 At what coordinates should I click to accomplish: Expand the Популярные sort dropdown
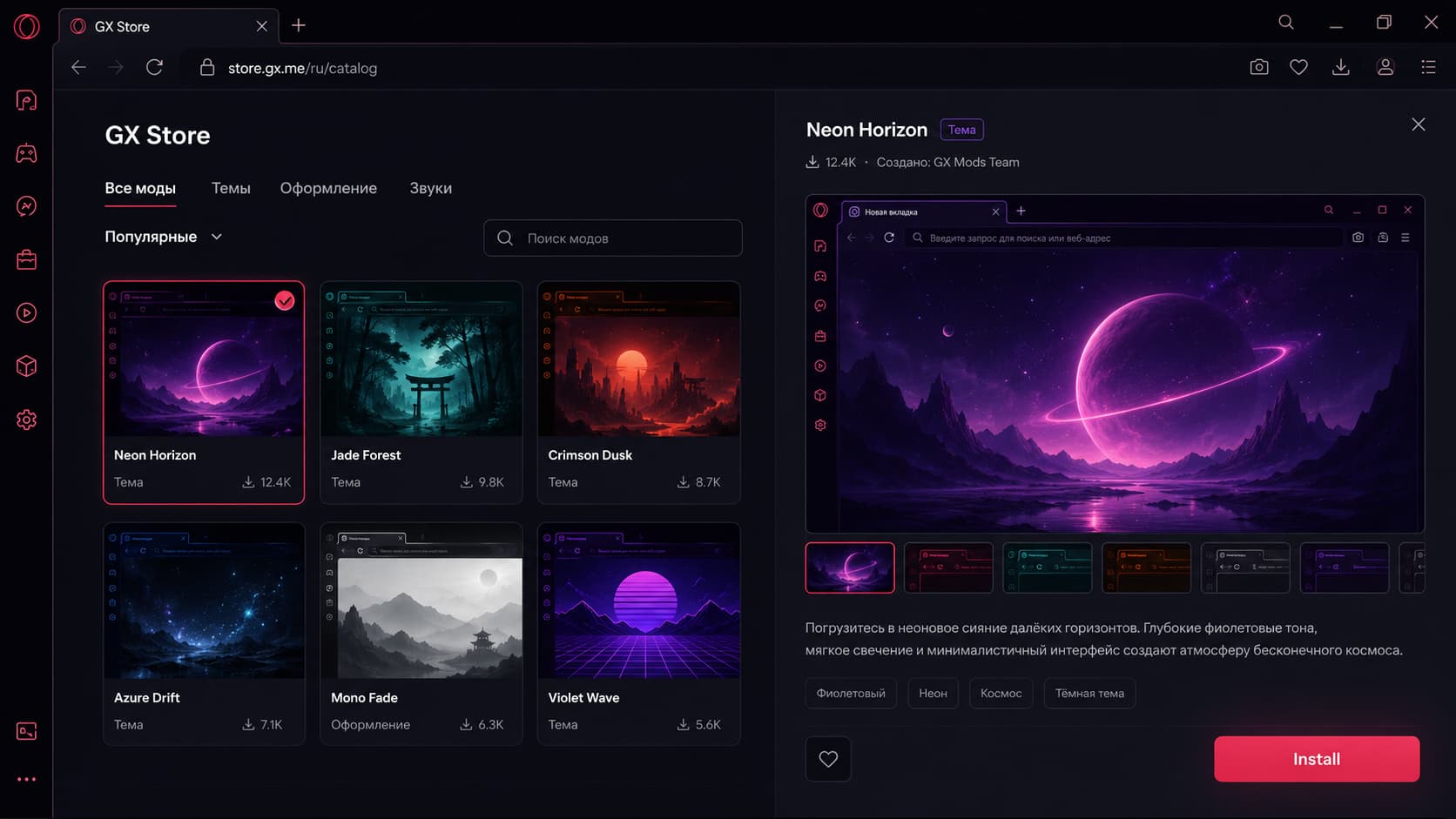[x=164, y=237]
